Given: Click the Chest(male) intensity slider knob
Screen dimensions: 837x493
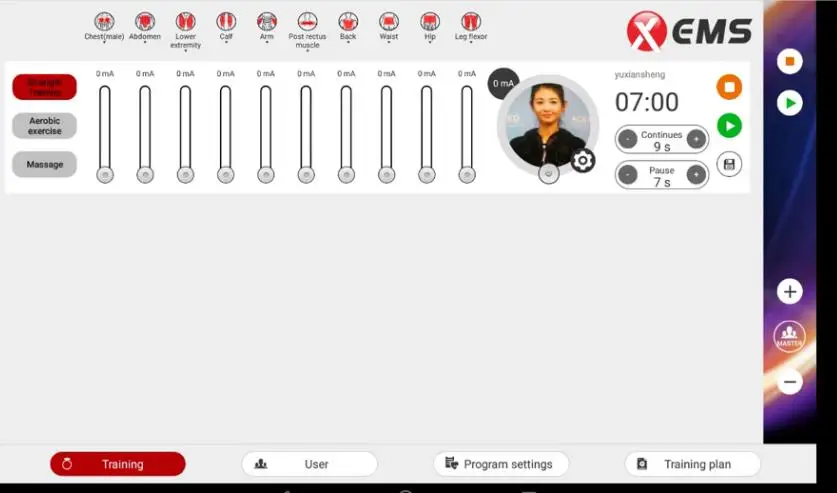Looking at the screenshot, I should coord(105,175).
